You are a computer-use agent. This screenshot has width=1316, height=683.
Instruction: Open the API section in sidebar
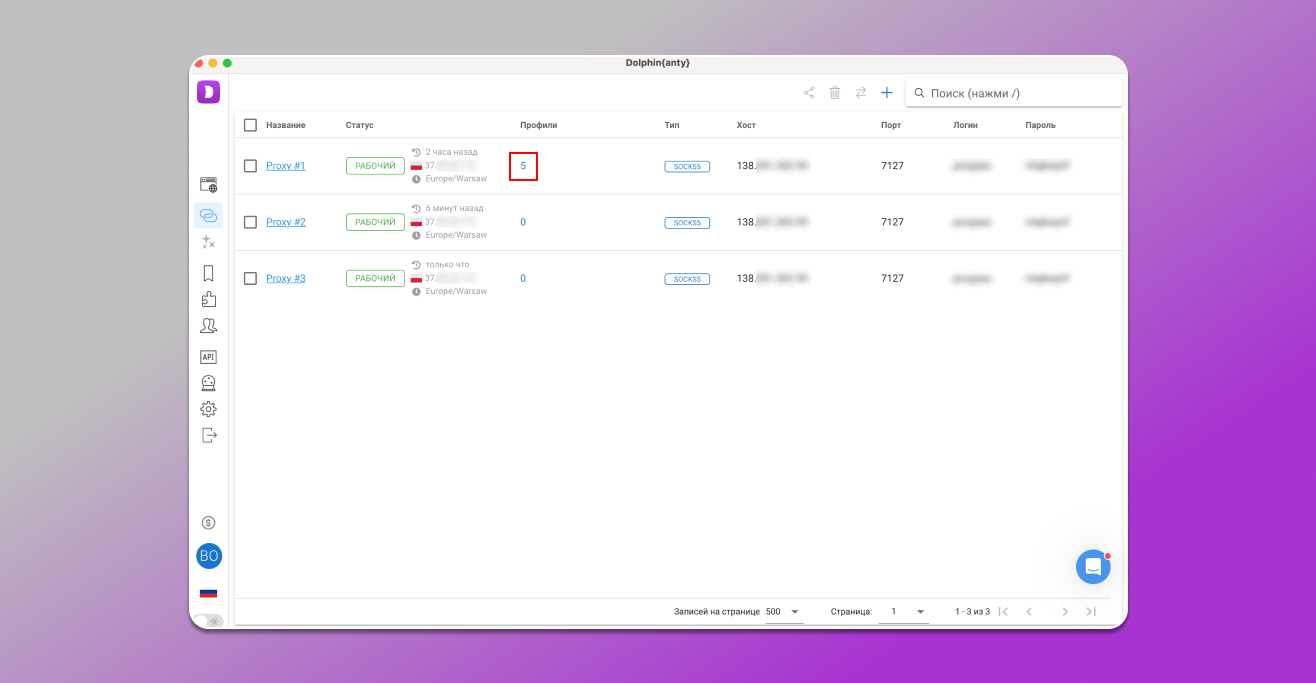[208, 357]
